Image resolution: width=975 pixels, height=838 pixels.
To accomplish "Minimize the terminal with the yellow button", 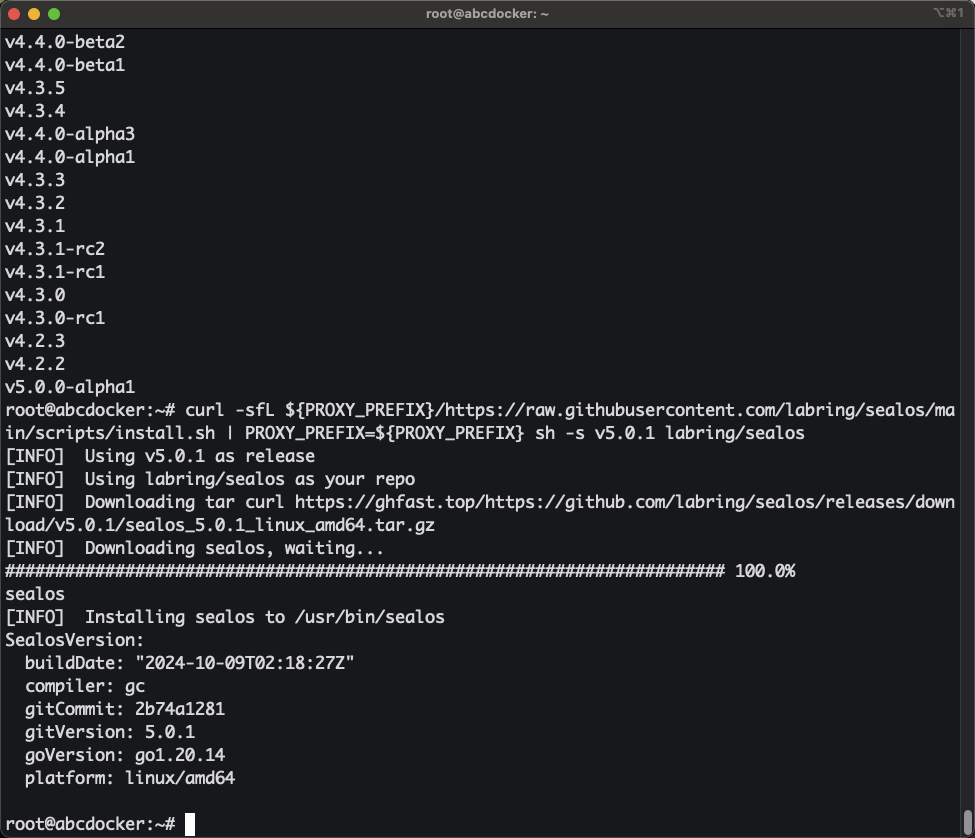I will 34,14.
